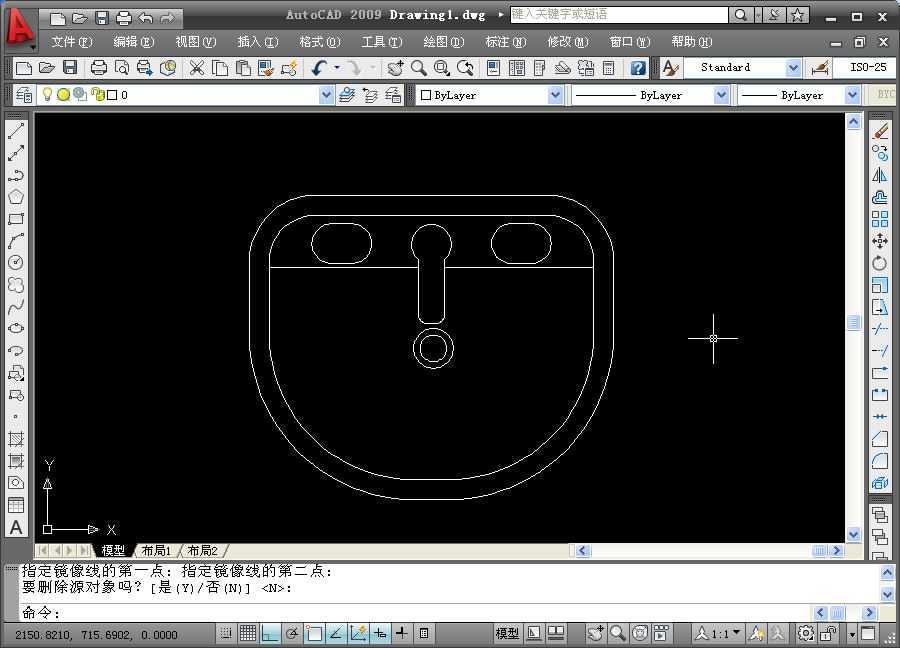Expand the layer 0 dropdown list
The width and height of the screenshot is (900, 648).
coord(326,95)
